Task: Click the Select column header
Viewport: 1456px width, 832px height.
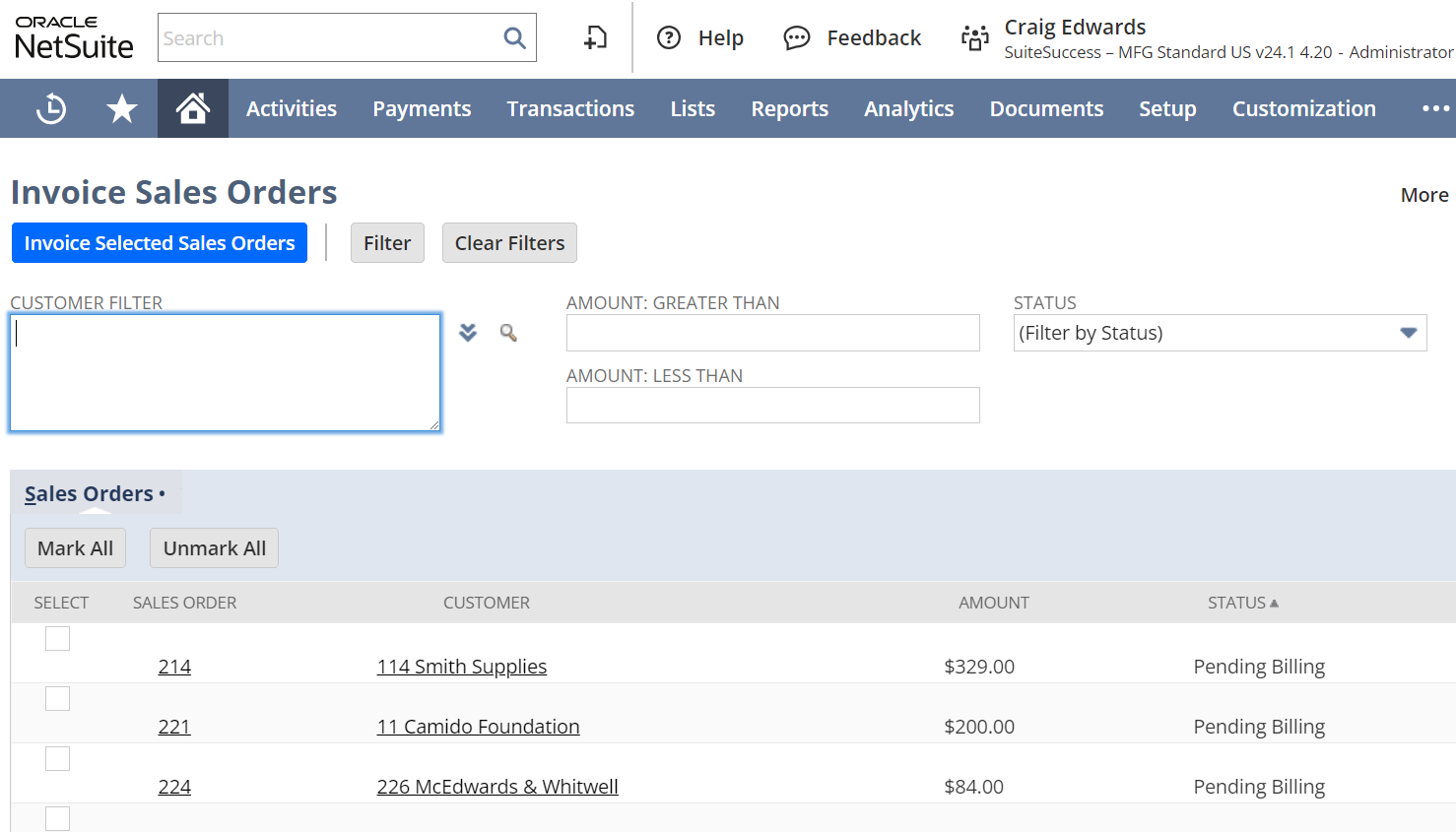Action: [x=61, y=603]
